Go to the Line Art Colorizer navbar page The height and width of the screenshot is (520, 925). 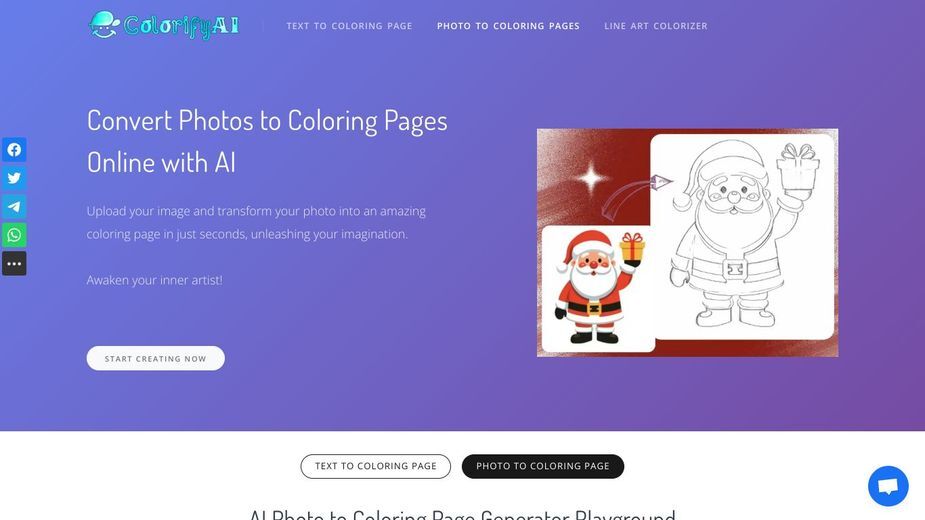click(655, 26)
